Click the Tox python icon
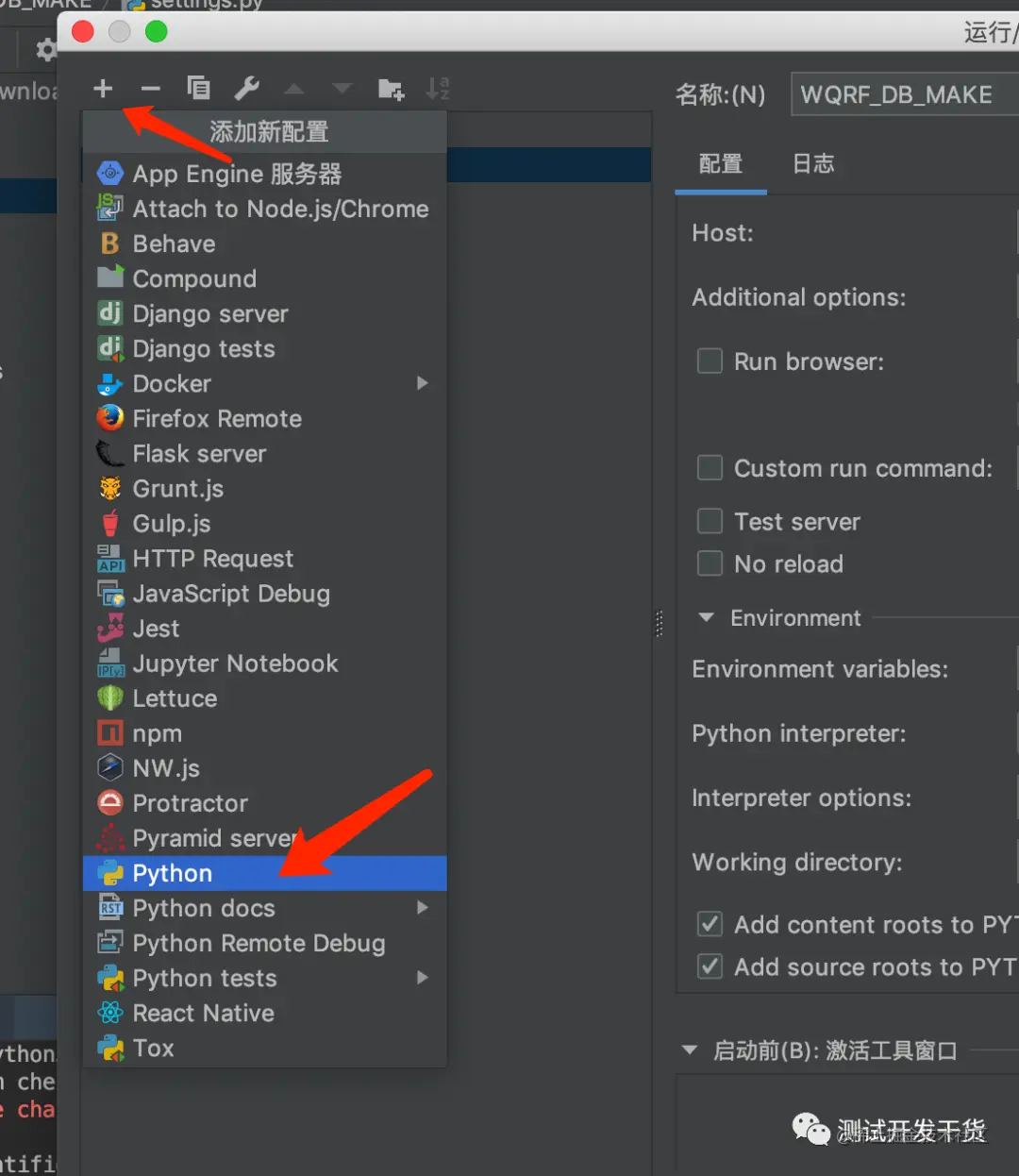Image resolution: width=1019 pixels, height=1176 pixels. pyautogui.click(x=110, y=1048)
